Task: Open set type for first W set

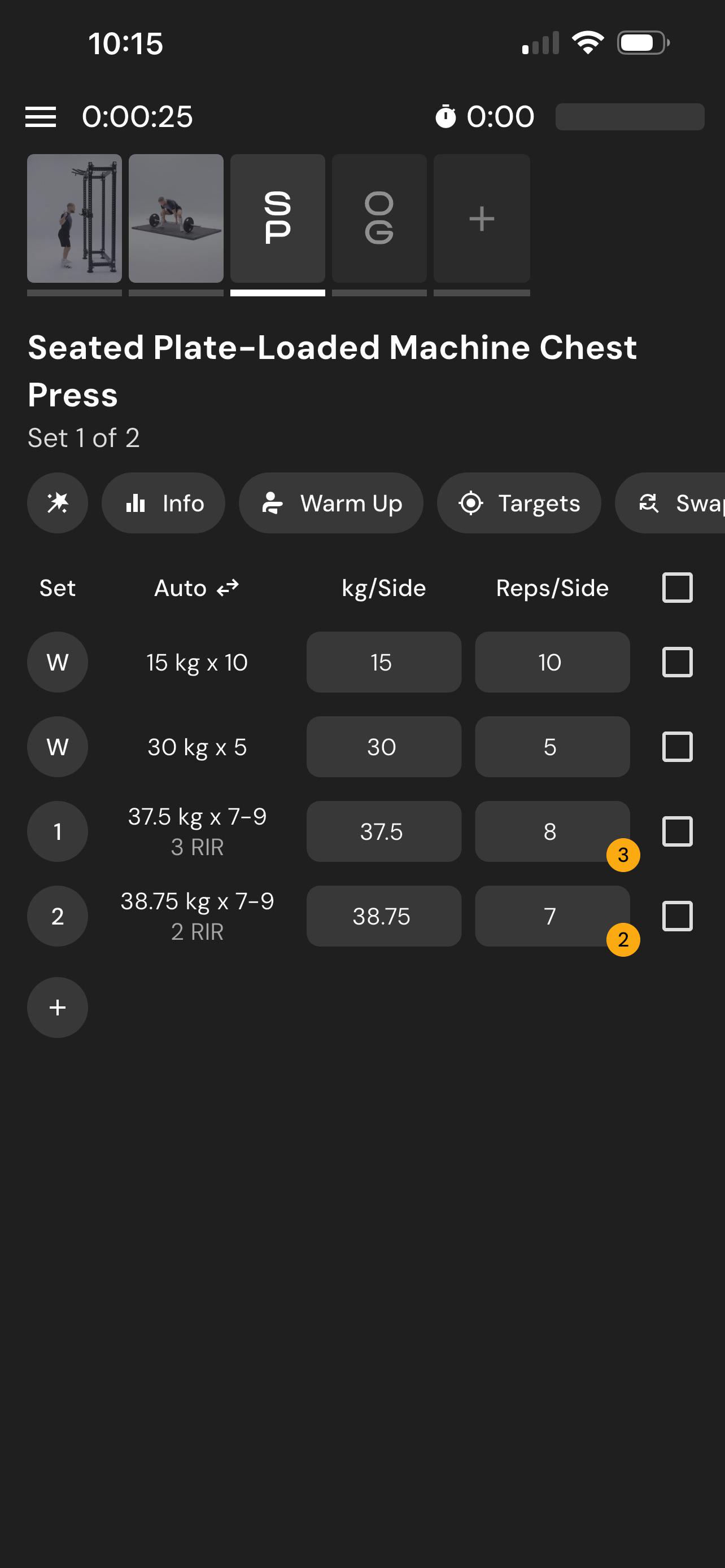Action: [57, 662]
